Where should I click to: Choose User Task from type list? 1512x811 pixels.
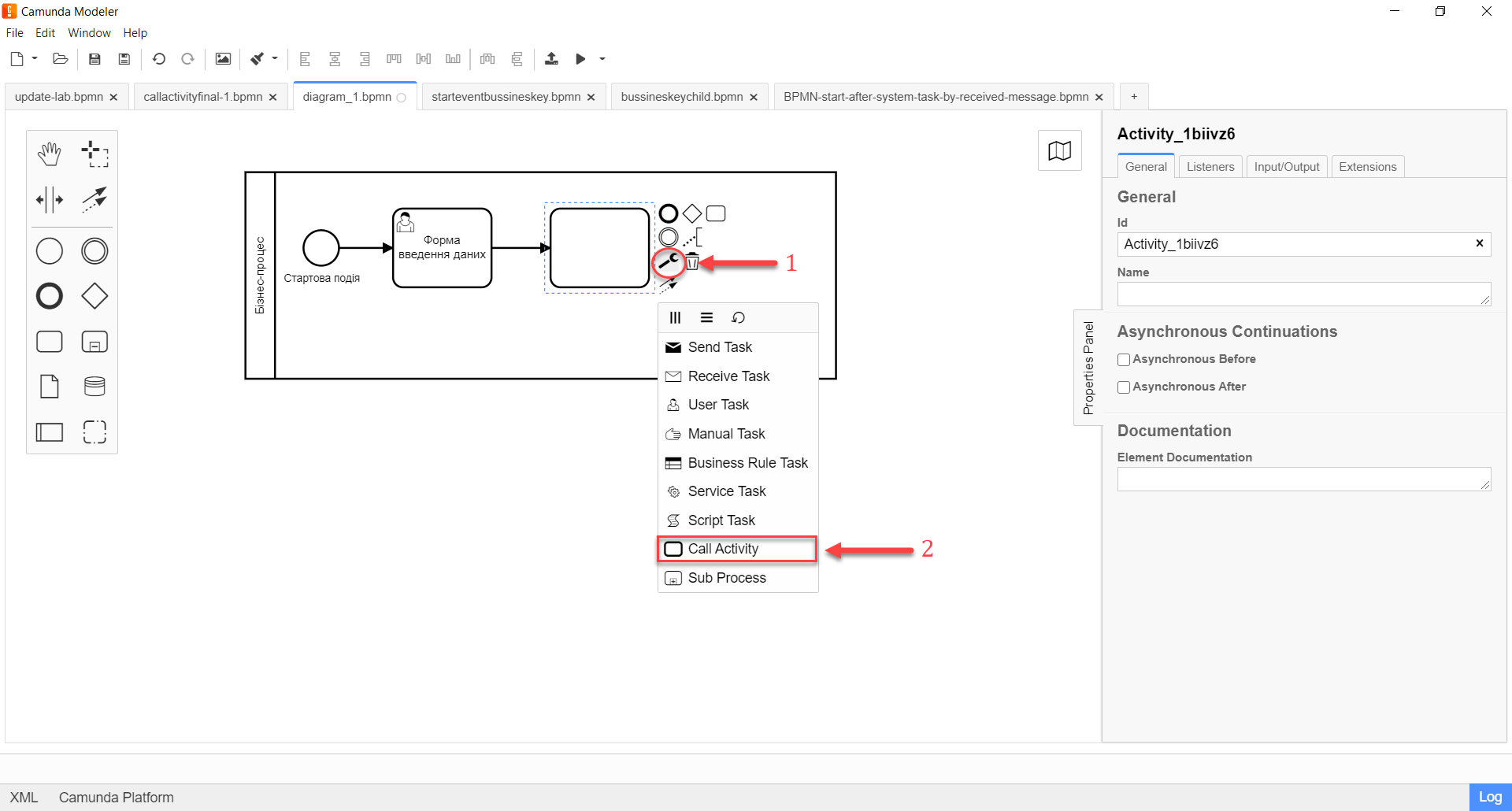(738, 405)
